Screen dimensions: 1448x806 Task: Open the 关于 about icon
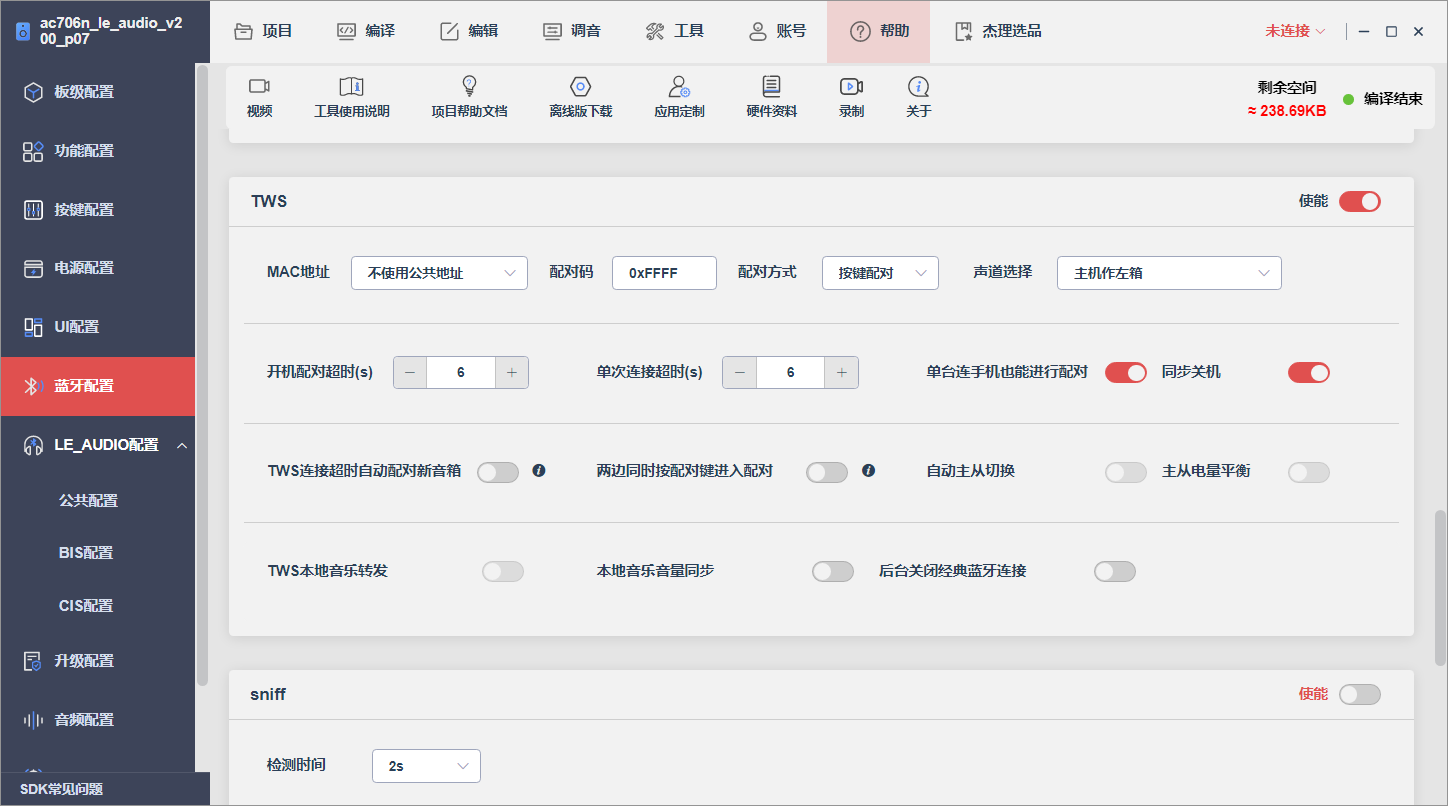pos(918,87)
